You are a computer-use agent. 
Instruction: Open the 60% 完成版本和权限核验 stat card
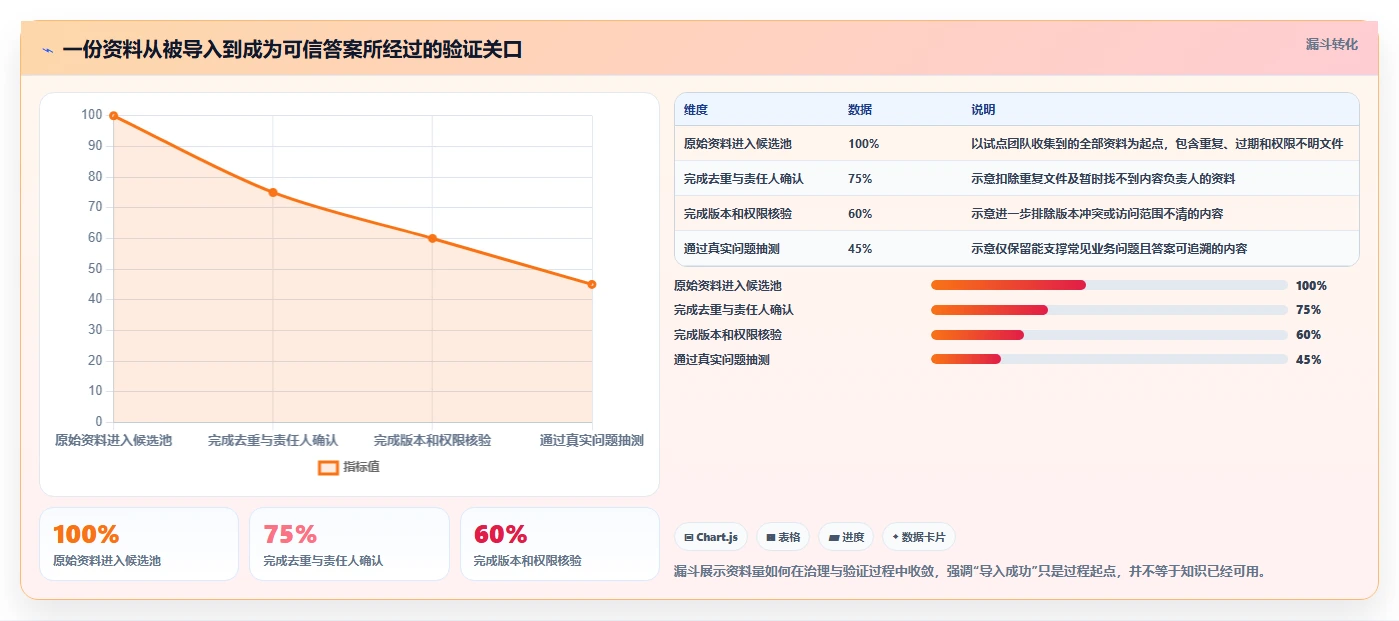coord(560,544)
